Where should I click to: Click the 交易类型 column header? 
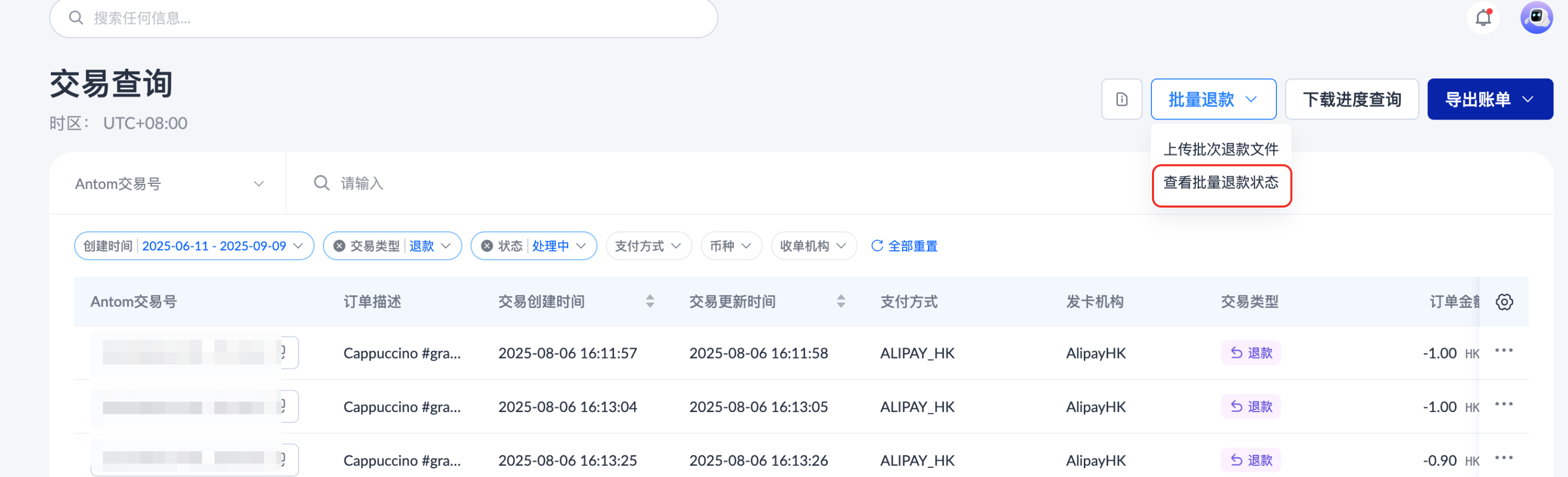[x=1249, y=301]
